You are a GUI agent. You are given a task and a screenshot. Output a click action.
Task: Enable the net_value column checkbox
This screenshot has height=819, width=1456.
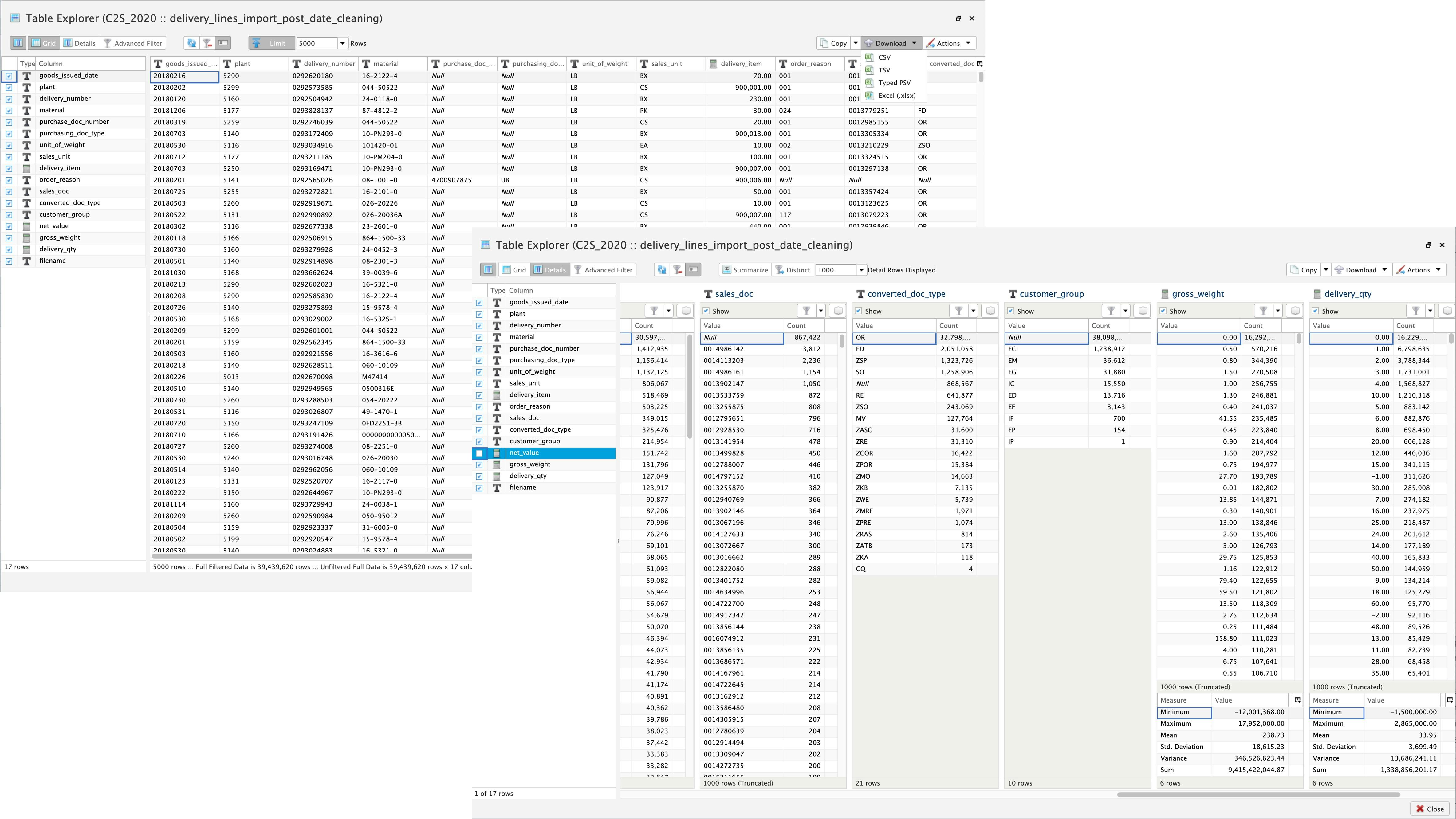pos(479,453)
